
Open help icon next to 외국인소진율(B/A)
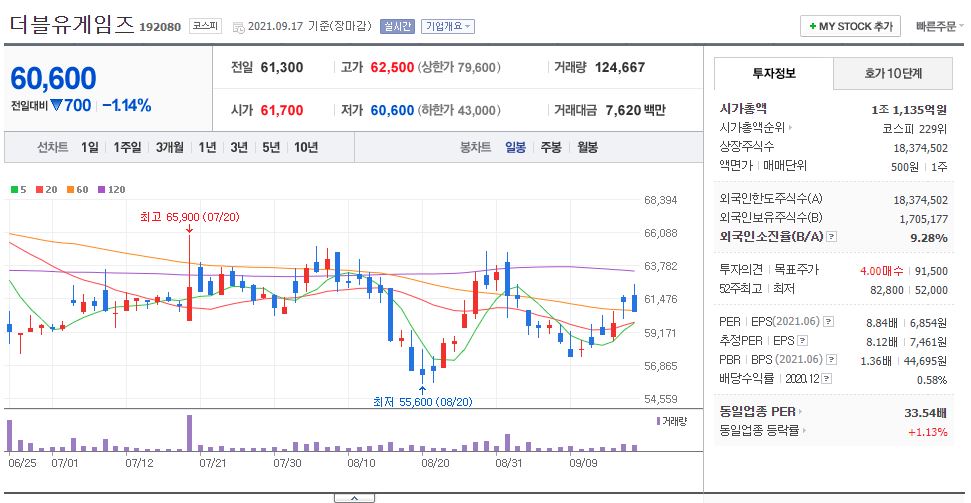pos(832,237)
